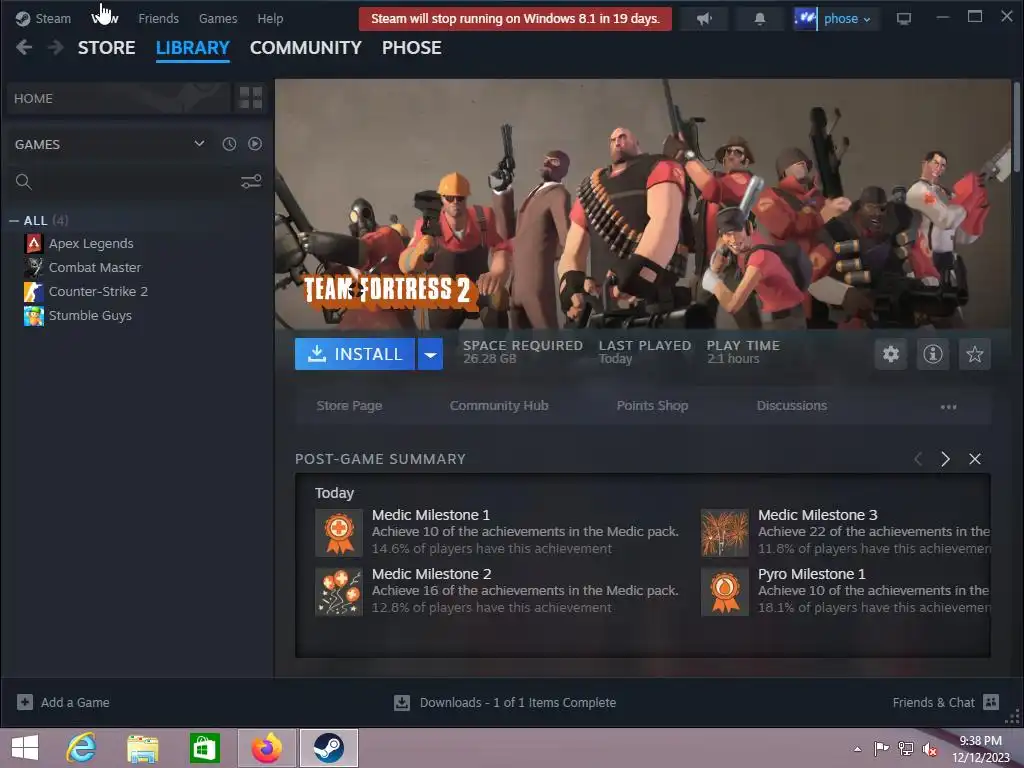Click the library HOME button
Viewport: 1024px width, 768px height.
coord(119,98)
